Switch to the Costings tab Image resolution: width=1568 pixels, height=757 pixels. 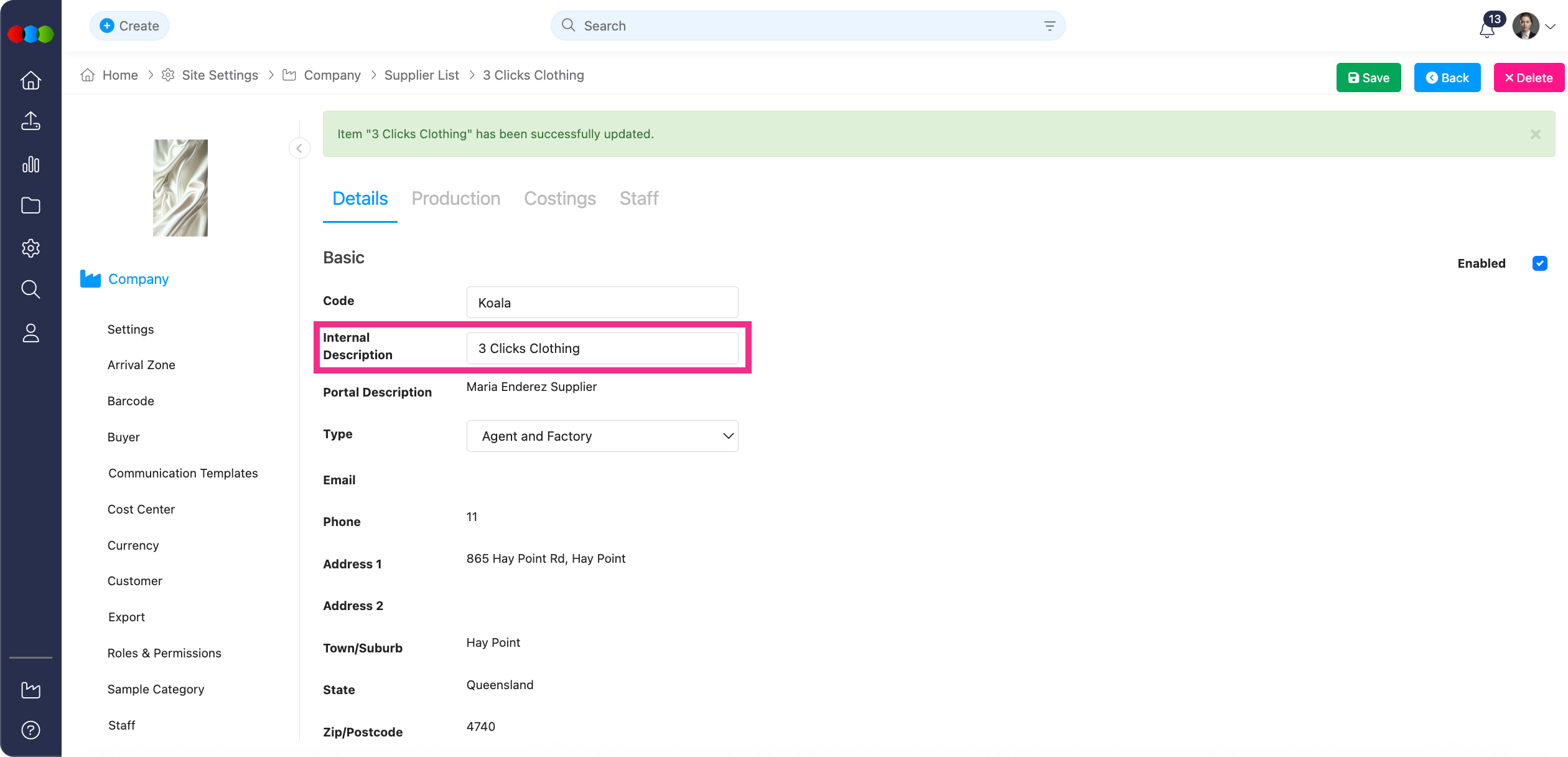(559, 199)
